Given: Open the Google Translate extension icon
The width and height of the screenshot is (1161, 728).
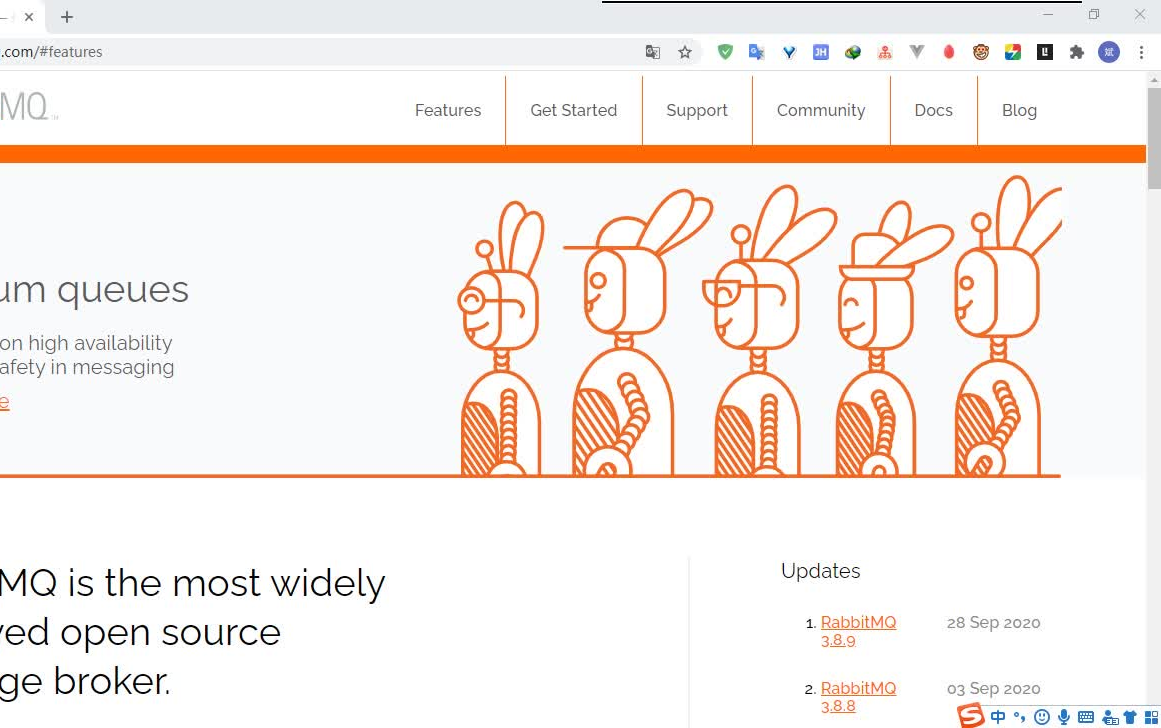Looking at the screenshot, I should (x=757, y=52).
